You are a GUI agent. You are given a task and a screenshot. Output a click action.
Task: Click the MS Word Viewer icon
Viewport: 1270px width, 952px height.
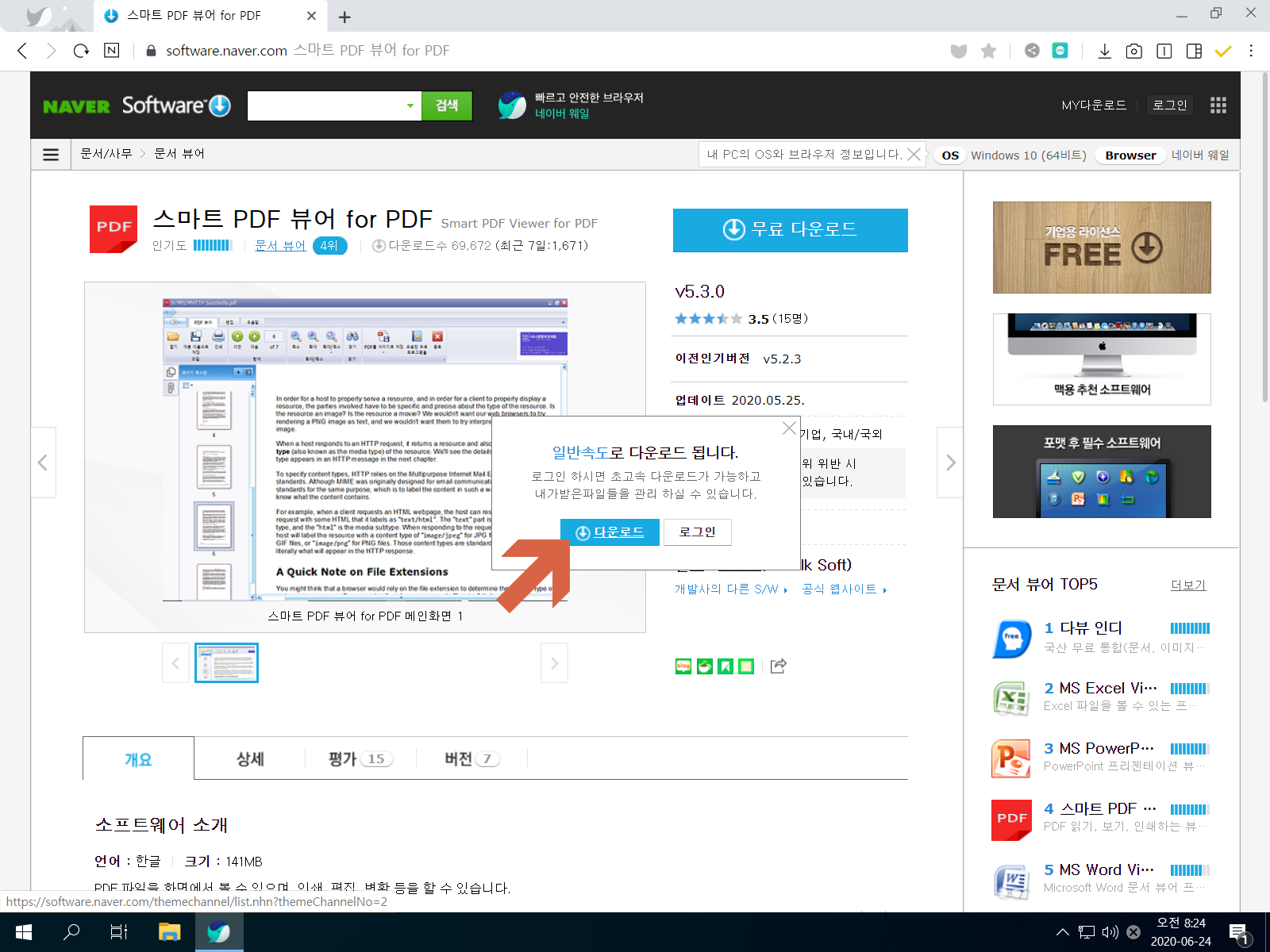tap(1012, 881)
